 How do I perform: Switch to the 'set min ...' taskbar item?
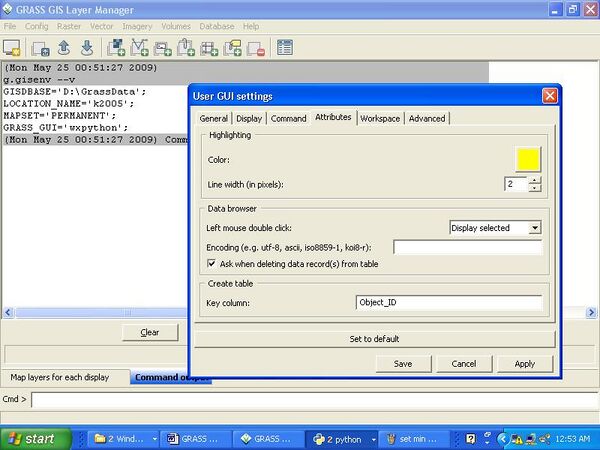coord(413,439)
